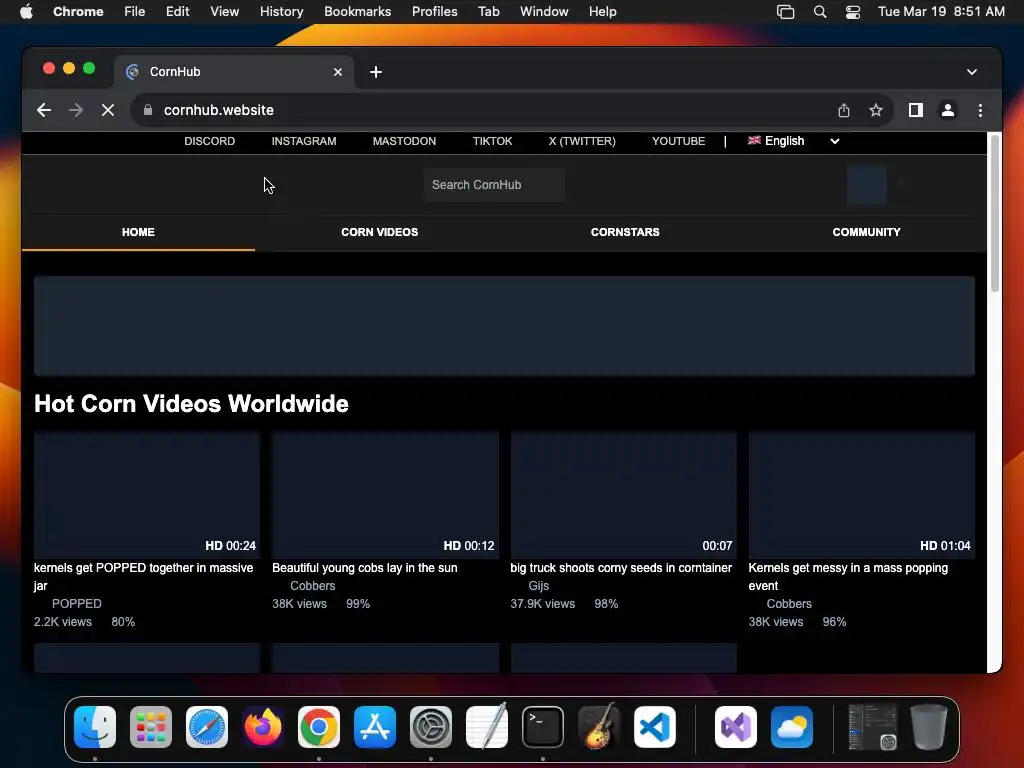Follow the DISCORD link
This screenshot has width=1024, height=768.
(210, 141)
